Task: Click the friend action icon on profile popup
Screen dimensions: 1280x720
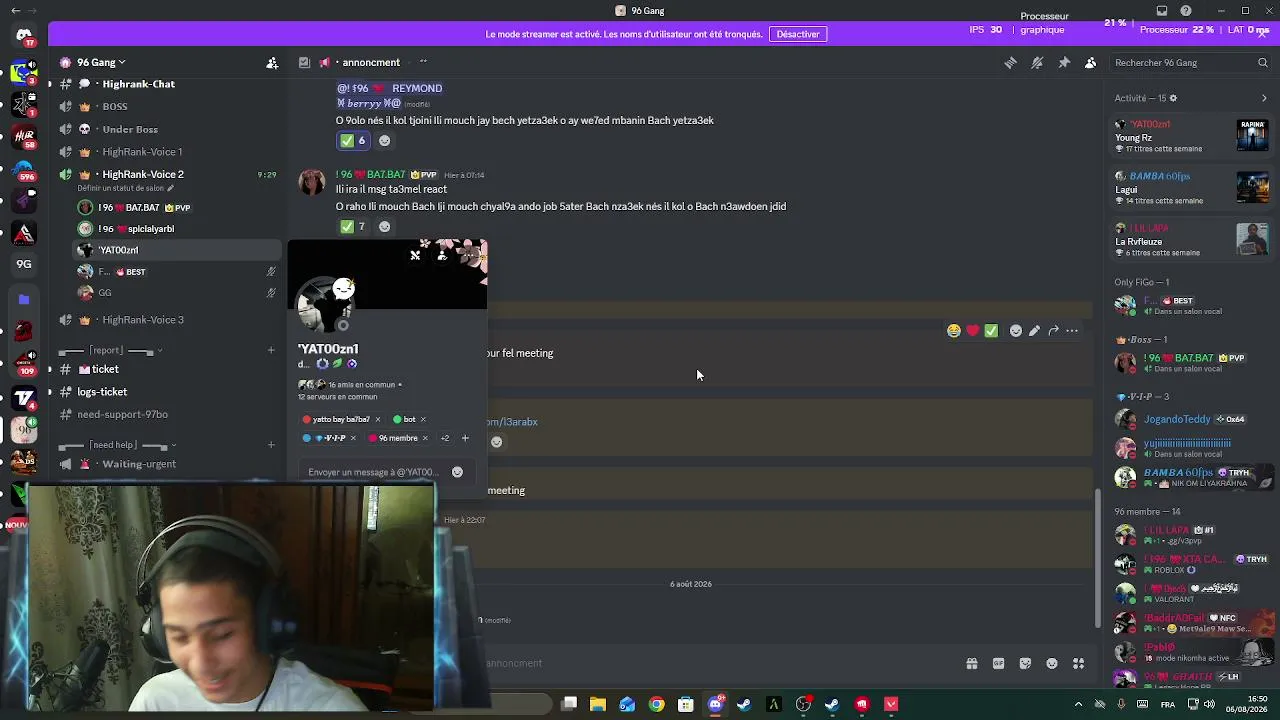Action: tap(442, 255)
